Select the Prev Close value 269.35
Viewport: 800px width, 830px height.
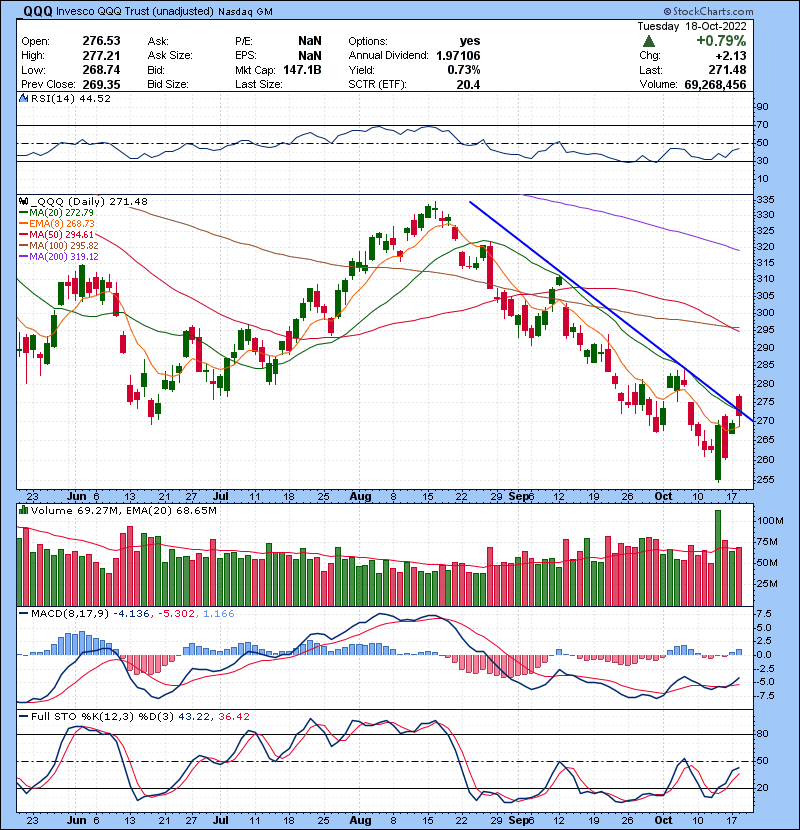point(101,84)
